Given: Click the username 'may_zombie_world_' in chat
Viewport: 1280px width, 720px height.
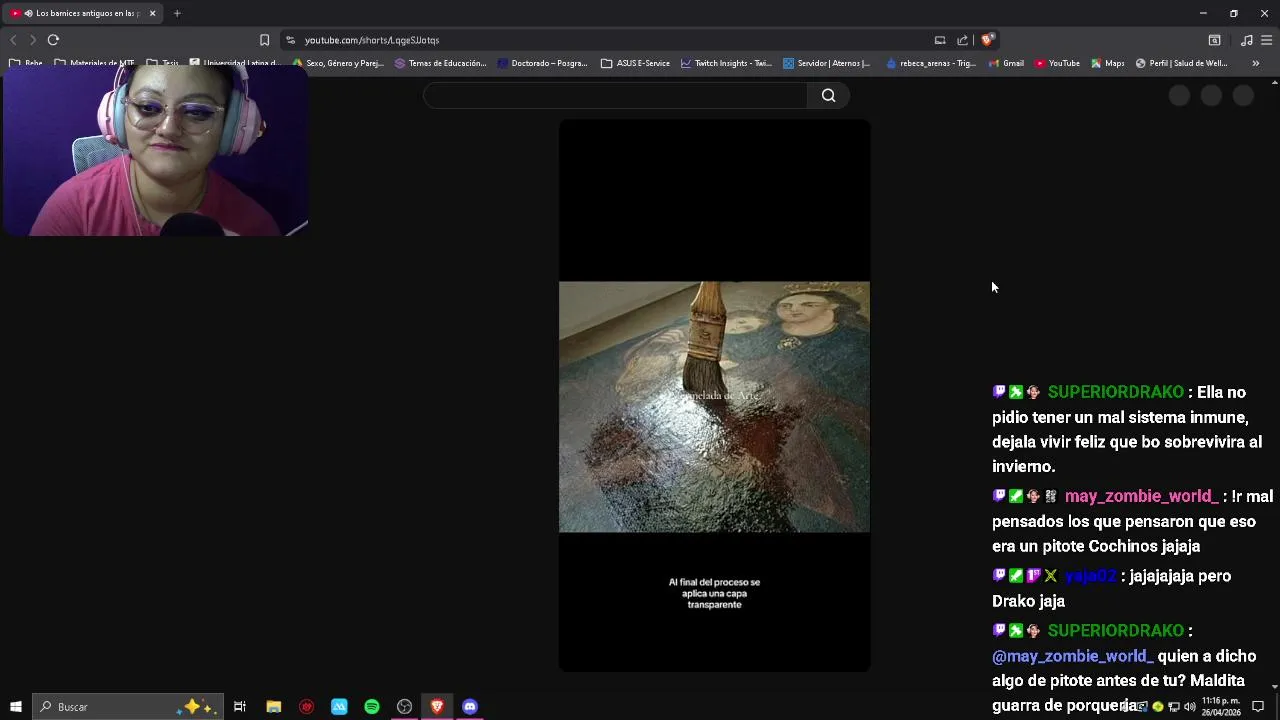Looking at the screenshot, I should [x=1141, y=496].
